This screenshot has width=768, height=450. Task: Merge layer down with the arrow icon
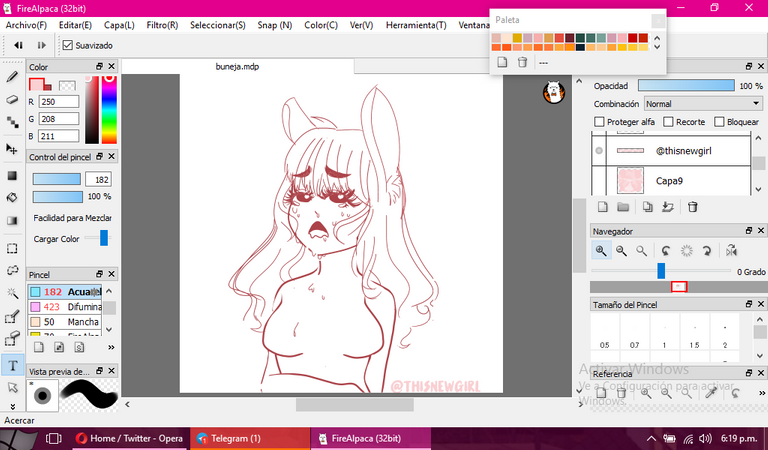point(668,207)
